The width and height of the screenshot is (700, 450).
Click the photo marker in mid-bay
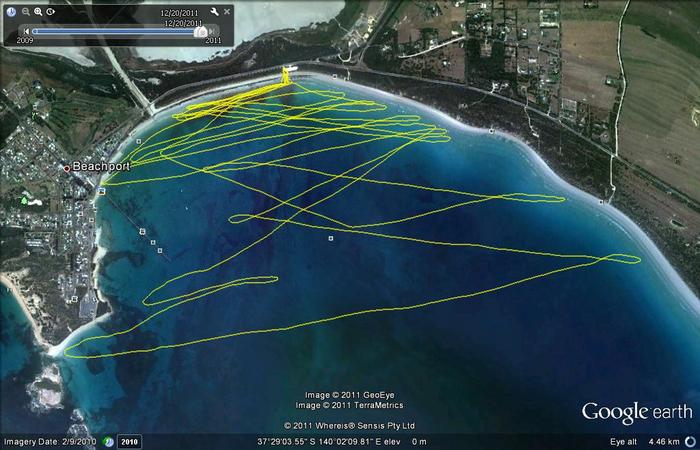(x=329, y=239)
